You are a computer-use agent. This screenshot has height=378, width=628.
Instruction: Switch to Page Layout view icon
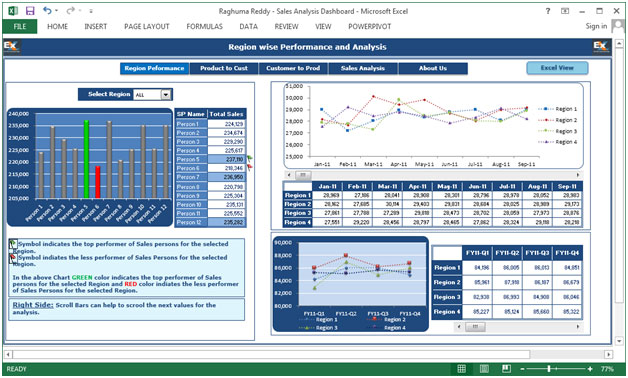484,369
